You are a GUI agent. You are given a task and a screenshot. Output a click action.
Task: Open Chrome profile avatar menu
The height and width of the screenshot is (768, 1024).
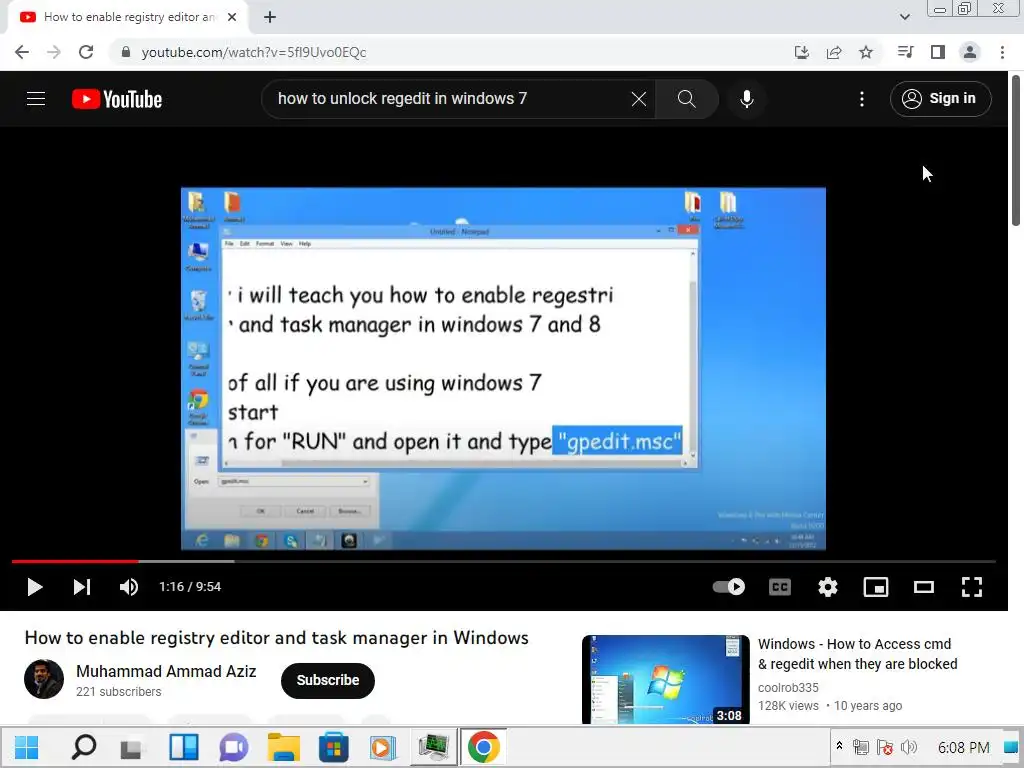(970, 52)
